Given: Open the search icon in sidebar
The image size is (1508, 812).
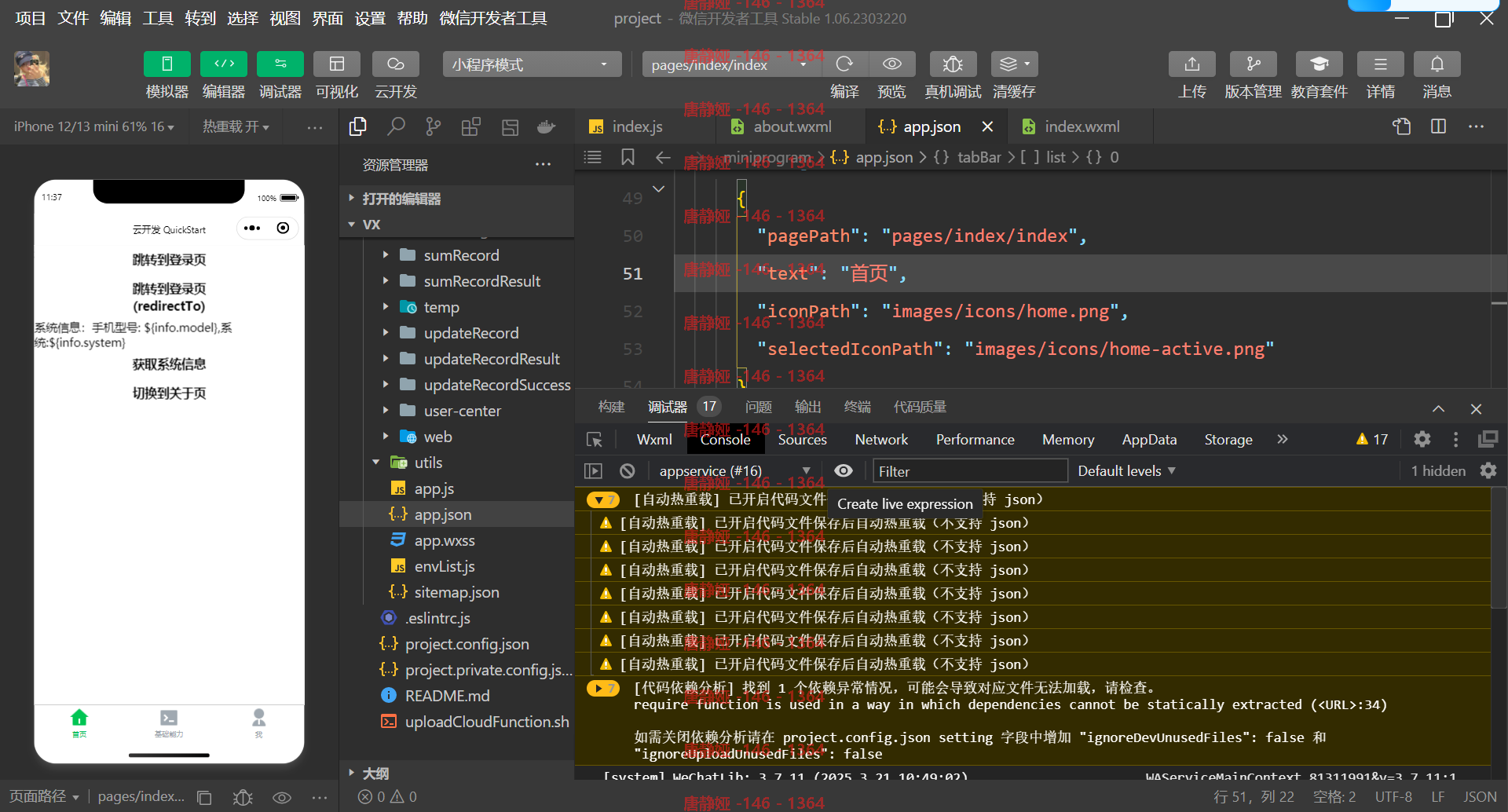Looking at the screenshot, I should (x=396, y=126).
